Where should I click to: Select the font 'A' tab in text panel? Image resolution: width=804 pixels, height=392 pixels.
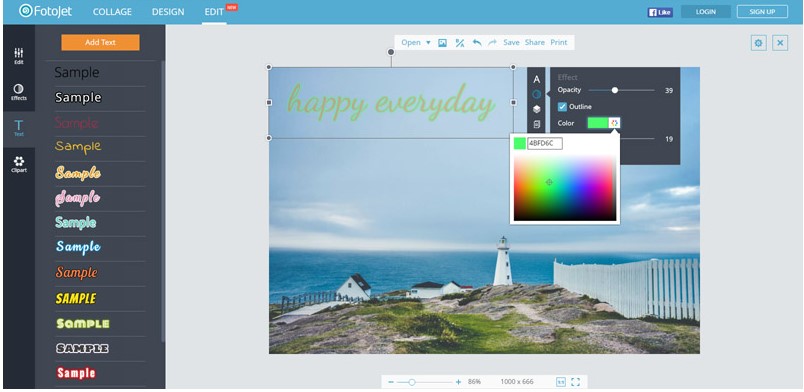[536, 80]
